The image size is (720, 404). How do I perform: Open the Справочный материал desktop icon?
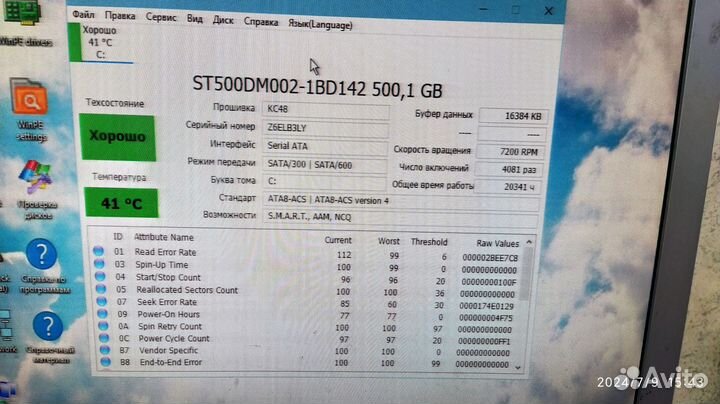coord(49,337)
